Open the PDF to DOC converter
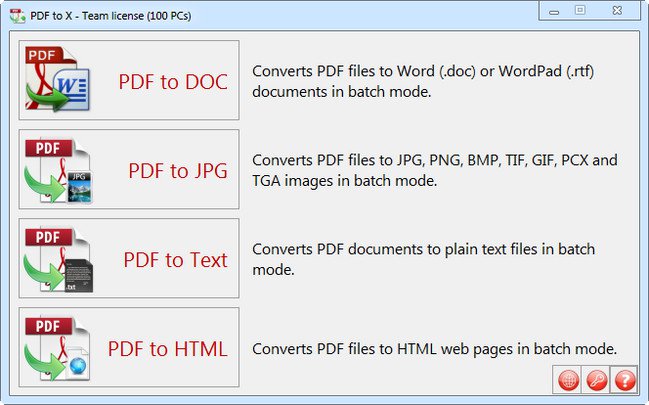This screenshot has height=405, width=649. pyautogui.click(x=129, y=80)
